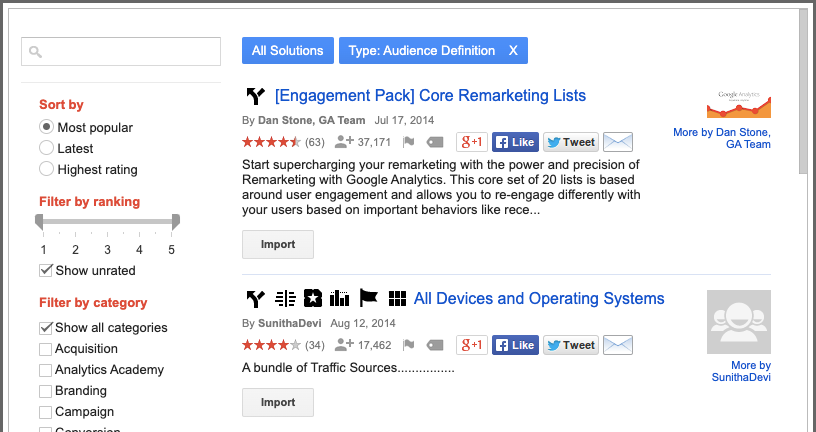Click the (63) ratings count

315,142
